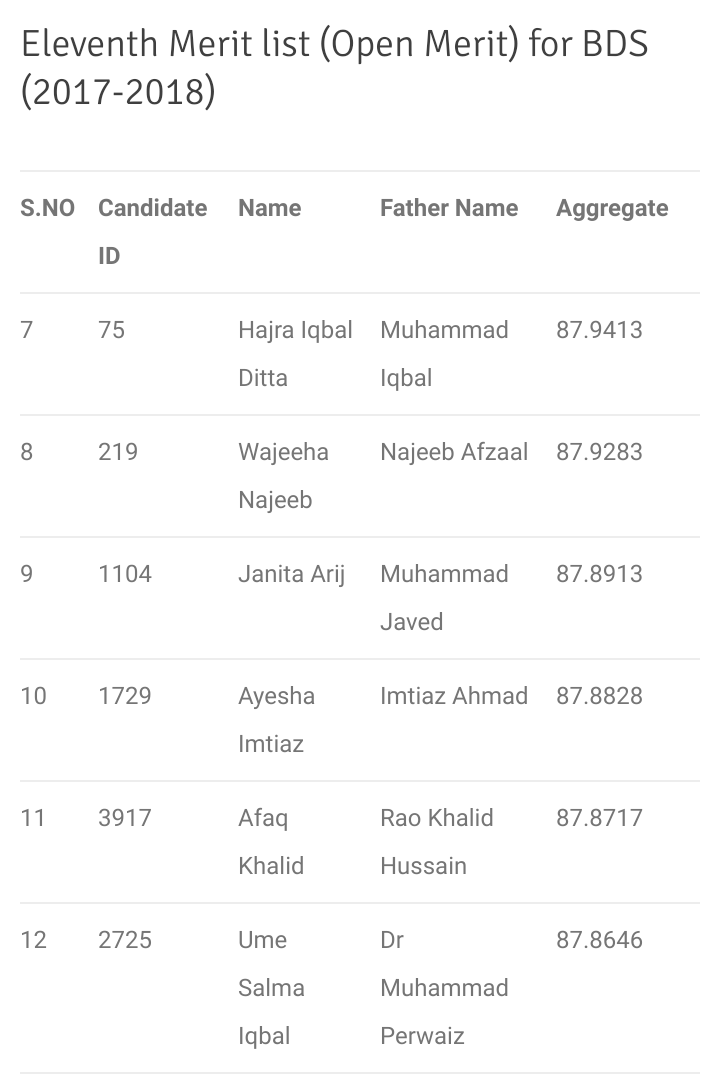Viewport: 711px width, 1080px height.
Task: Click candidate ID 219
Action: pos(118,452)
